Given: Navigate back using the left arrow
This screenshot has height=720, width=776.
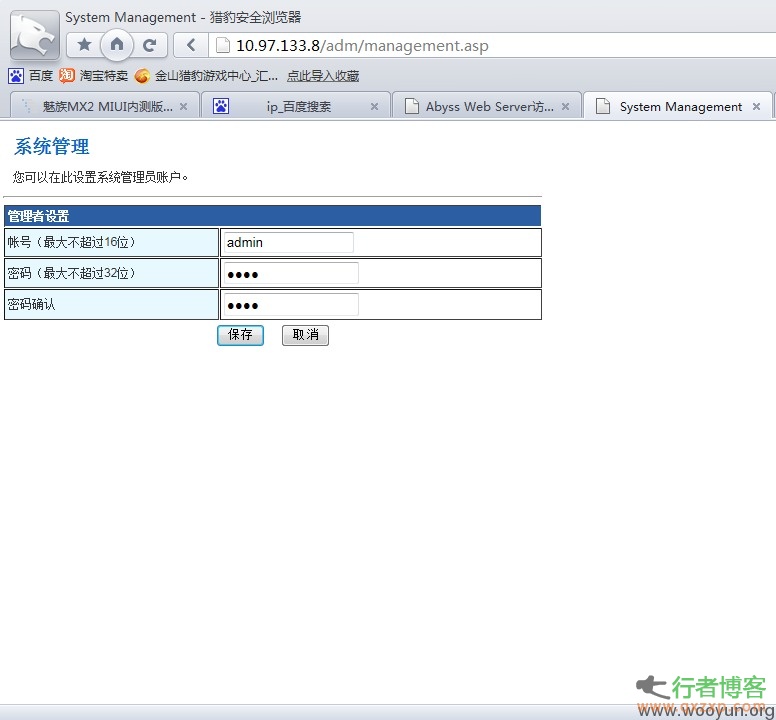Looking at the screenshot, I should [191, 45].
